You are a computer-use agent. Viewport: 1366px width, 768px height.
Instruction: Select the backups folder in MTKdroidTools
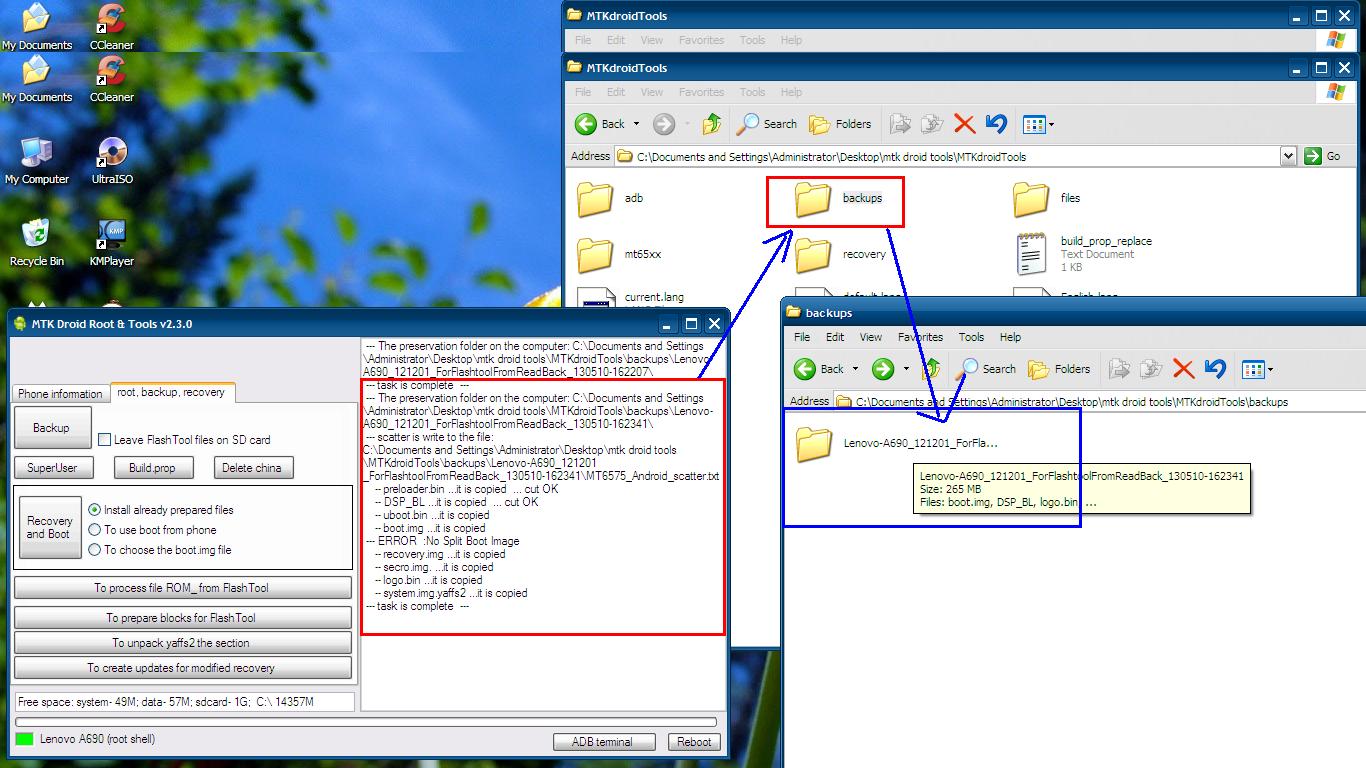click(838, 199)
